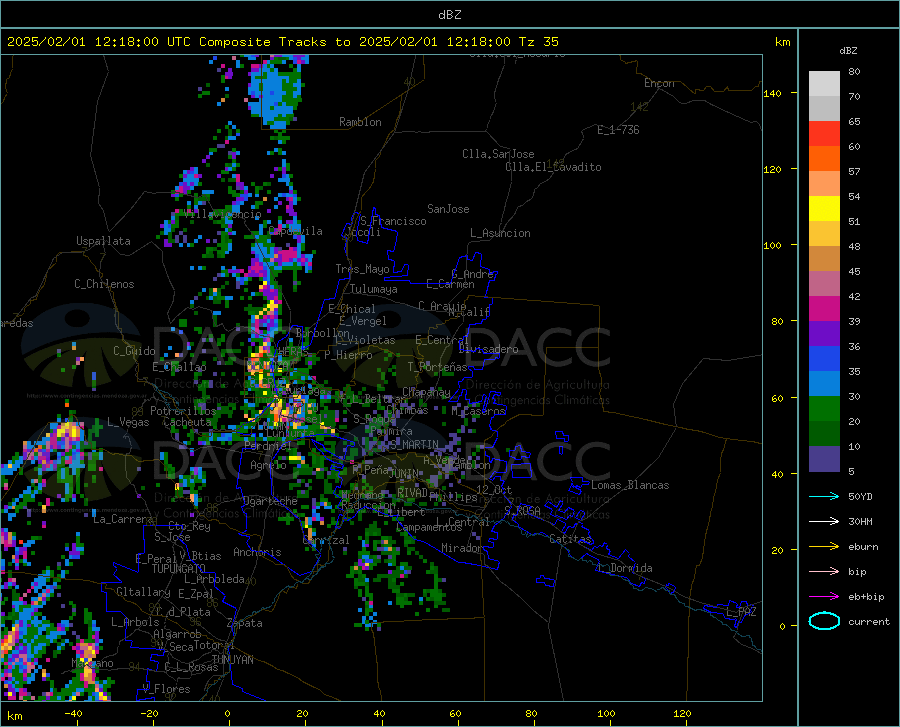
Task: Pick the light gray 70-80 dBZ swatch
Action: pyautogui.click(x=824, y=84)
